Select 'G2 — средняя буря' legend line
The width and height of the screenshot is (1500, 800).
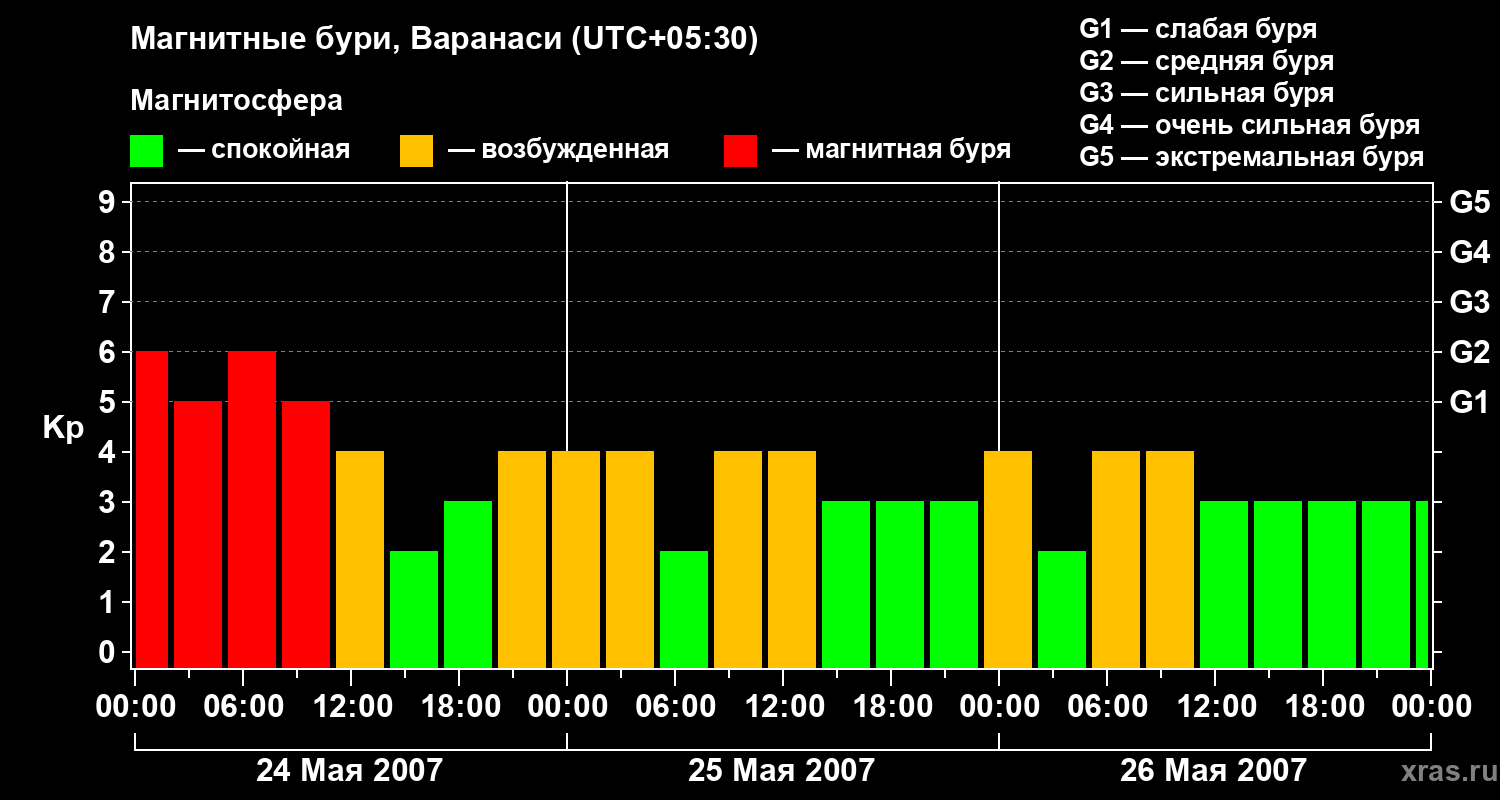(1207, 61)
